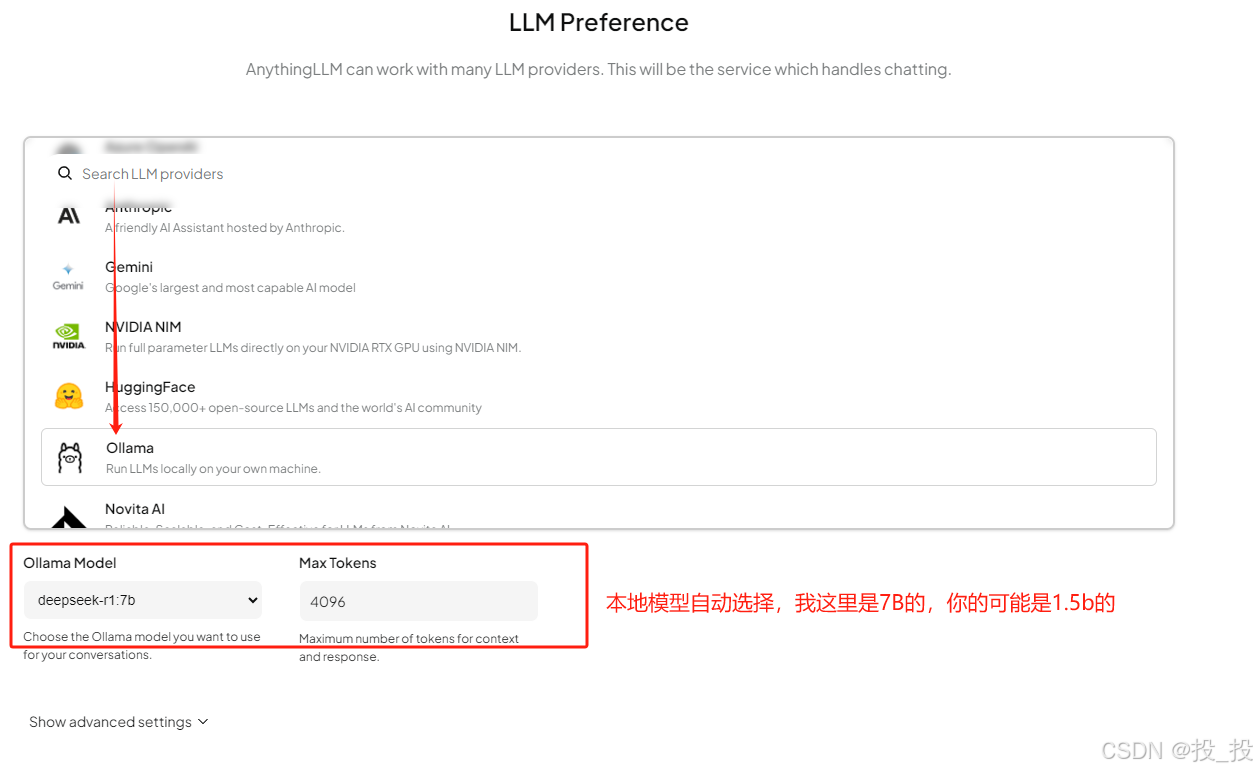Click the Max Tokens input field
This screenshot has width=1257, height=772.
pyautogui.click(x=418, y=601)
